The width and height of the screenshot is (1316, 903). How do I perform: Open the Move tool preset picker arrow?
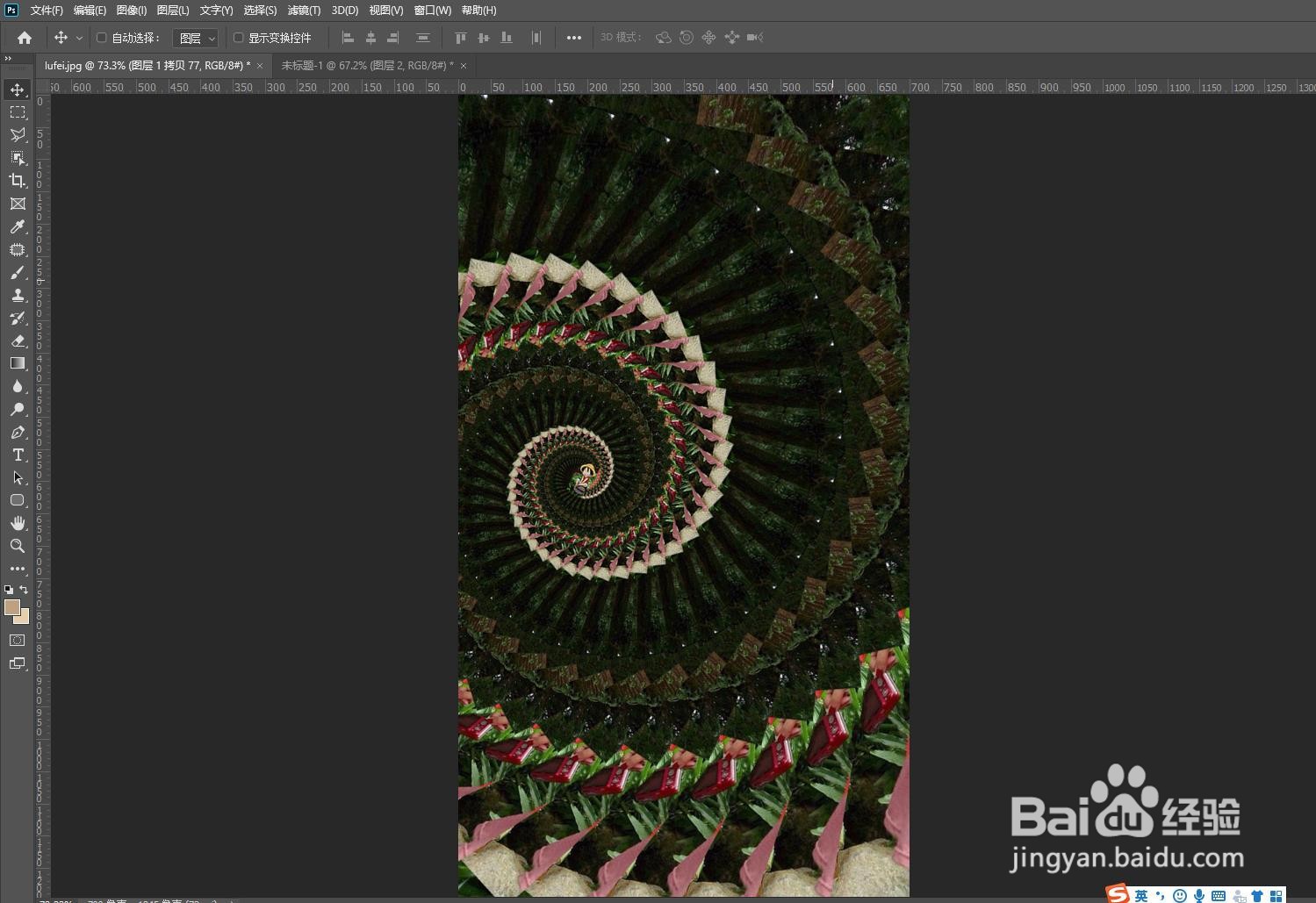(x=79, y=38)
